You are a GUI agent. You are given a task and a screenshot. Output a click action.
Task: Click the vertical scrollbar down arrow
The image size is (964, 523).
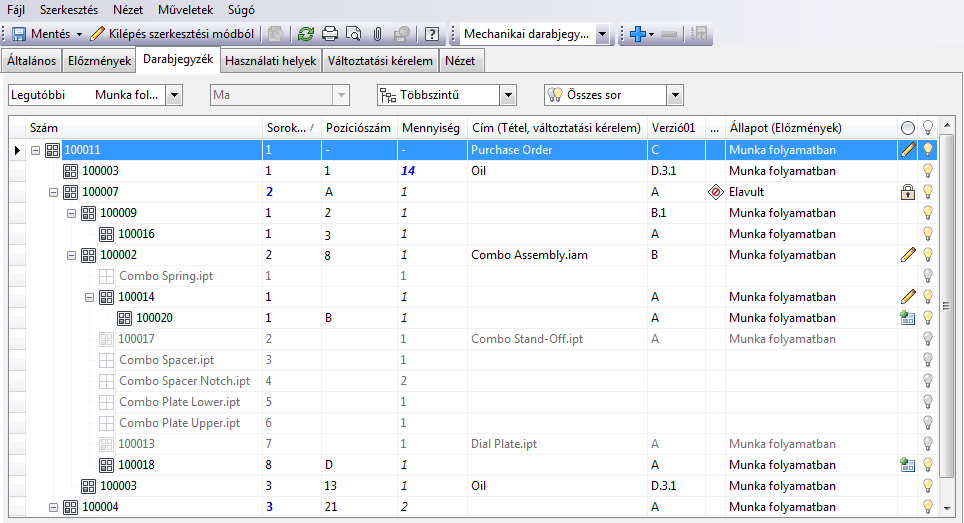coord(947,508)
